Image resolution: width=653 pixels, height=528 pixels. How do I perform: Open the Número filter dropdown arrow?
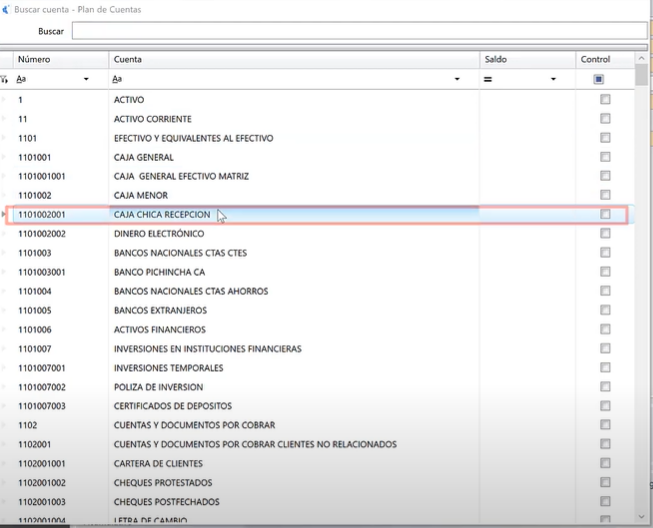(x=86, y=79)
